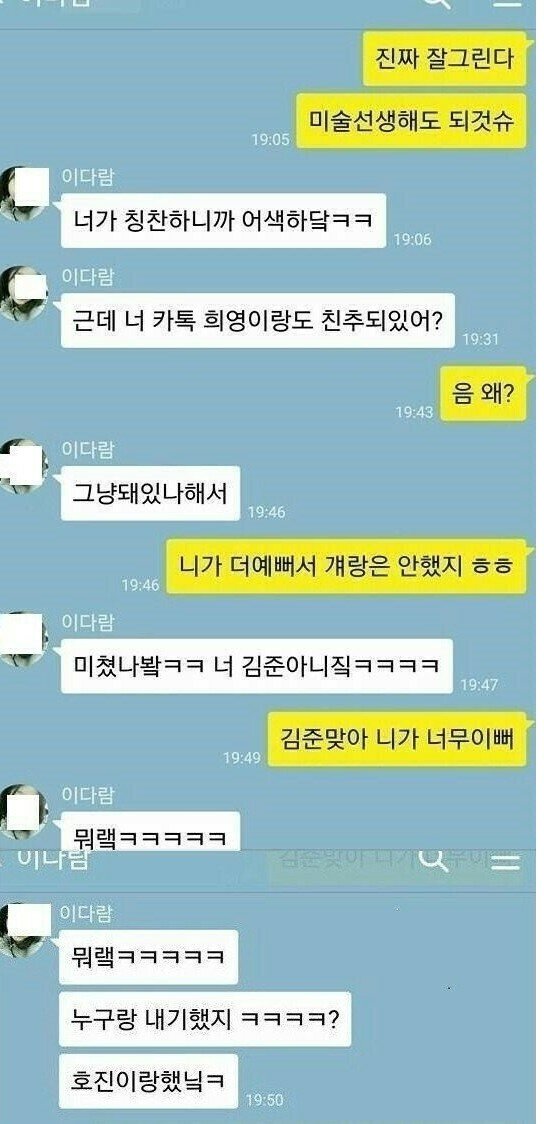
Task: Tap the 이다람 name above '그냥돼있나해서'
Action: click(x=87, y=450)
